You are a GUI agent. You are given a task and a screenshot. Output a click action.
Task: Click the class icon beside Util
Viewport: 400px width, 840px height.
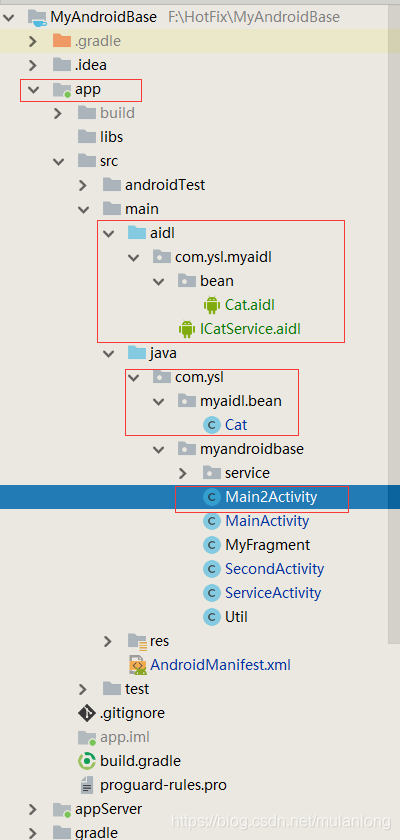click(212, 617)
